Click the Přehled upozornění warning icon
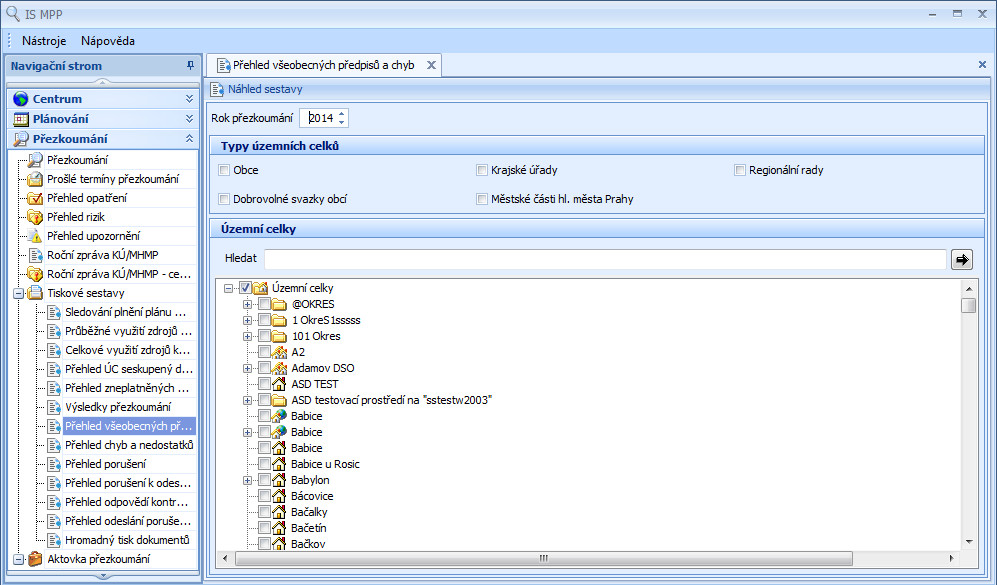 35,236
